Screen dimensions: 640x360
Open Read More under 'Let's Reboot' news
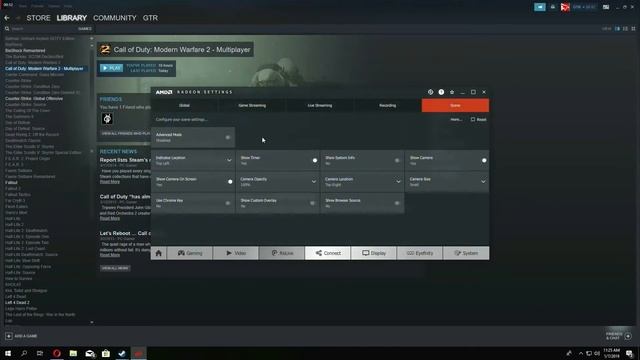[110, 255]
